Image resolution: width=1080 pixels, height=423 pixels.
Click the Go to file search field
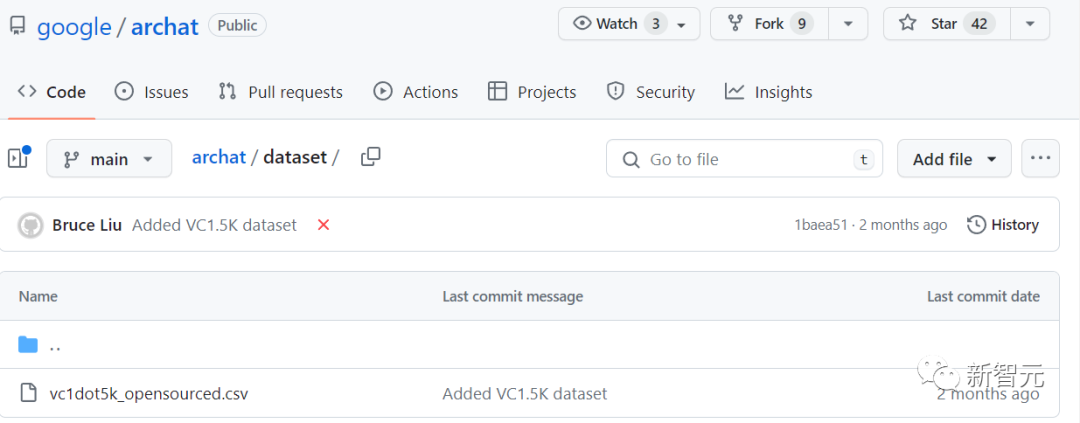coord(745,159)
